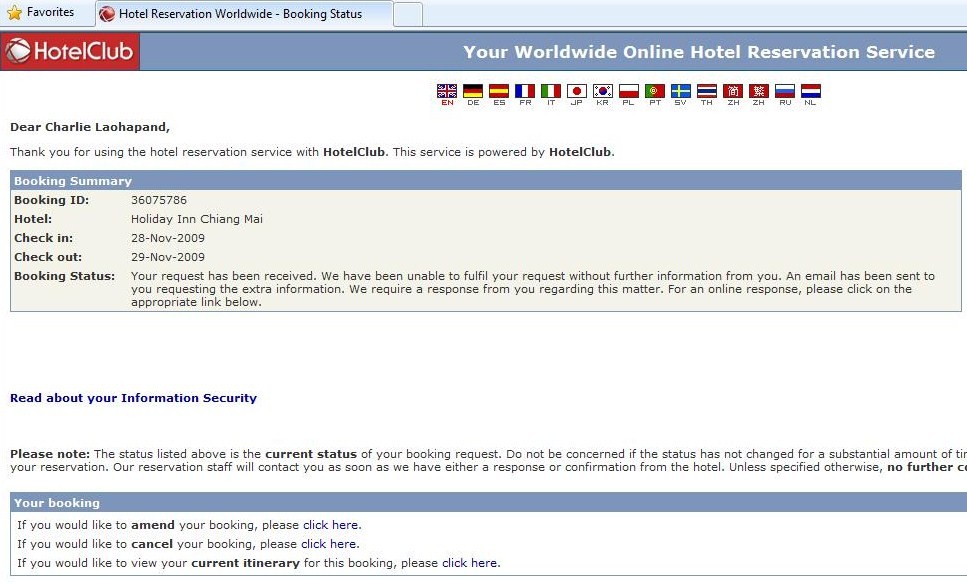Screen dimensions: 967x583
Task: Click the Dear Charlie Laohapand greeting
Action: point(90,127)
